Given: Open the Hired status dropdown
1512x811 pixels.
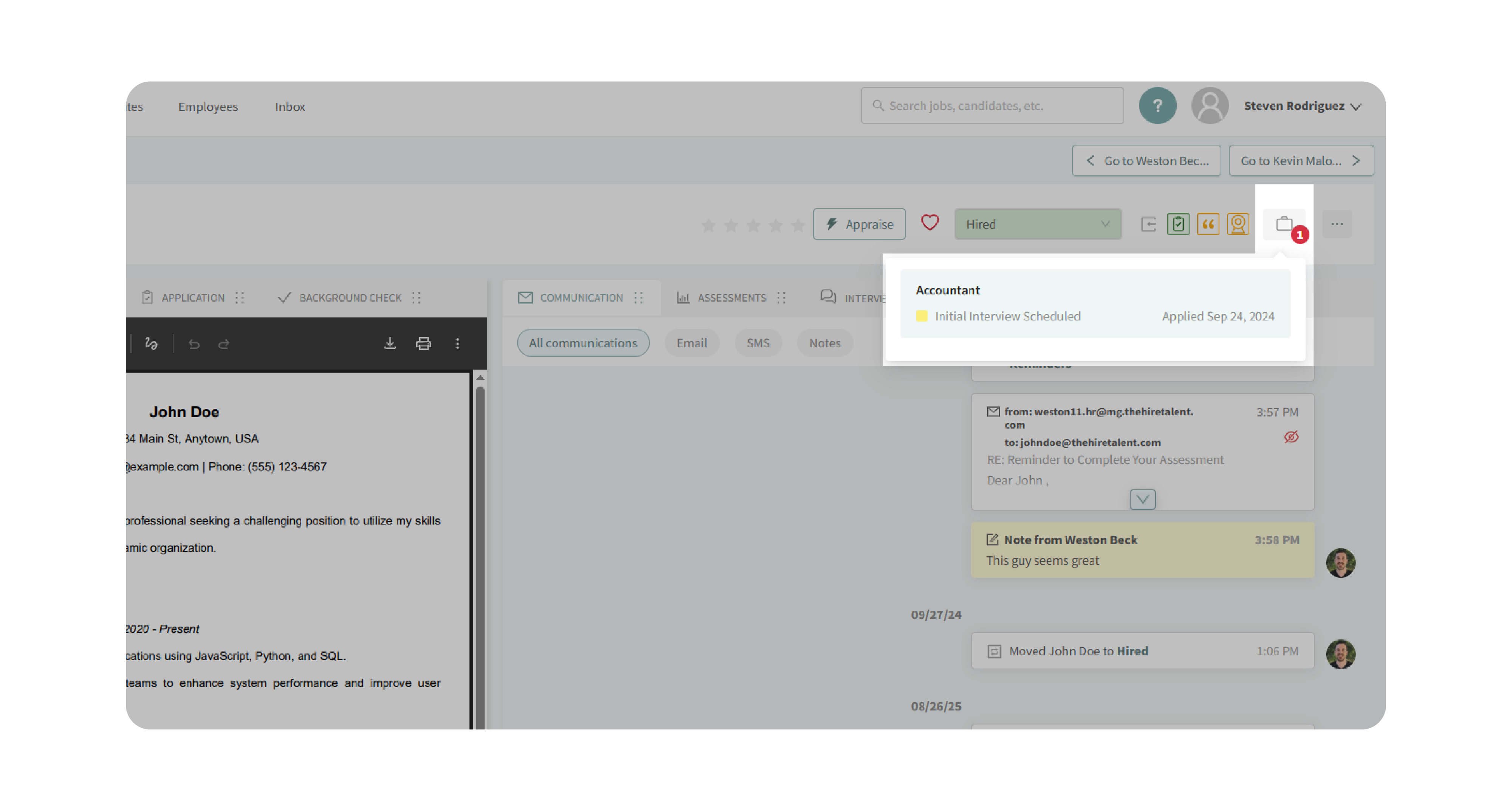Looking at the screenshot, I should pos(1037,224).
